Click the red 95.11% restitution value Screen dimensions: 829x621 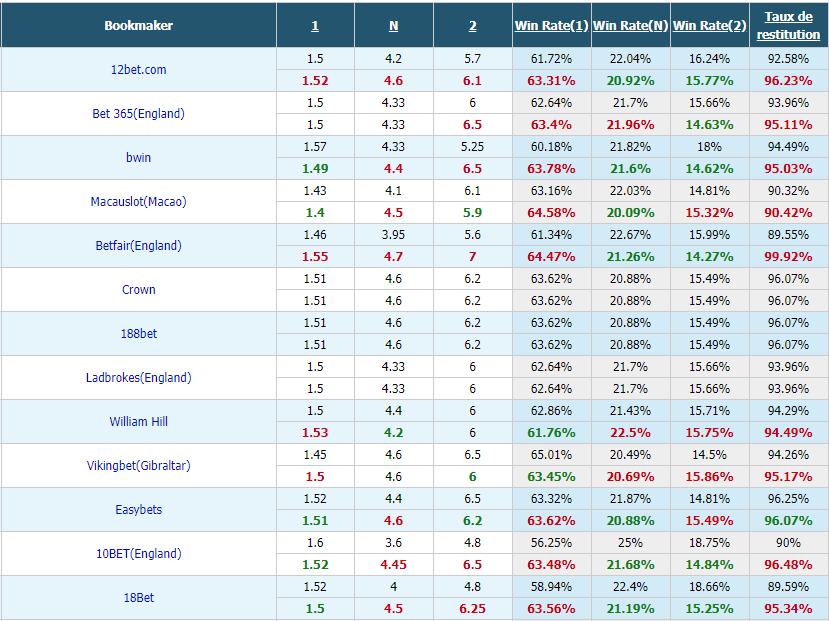[x=788, y=125]
